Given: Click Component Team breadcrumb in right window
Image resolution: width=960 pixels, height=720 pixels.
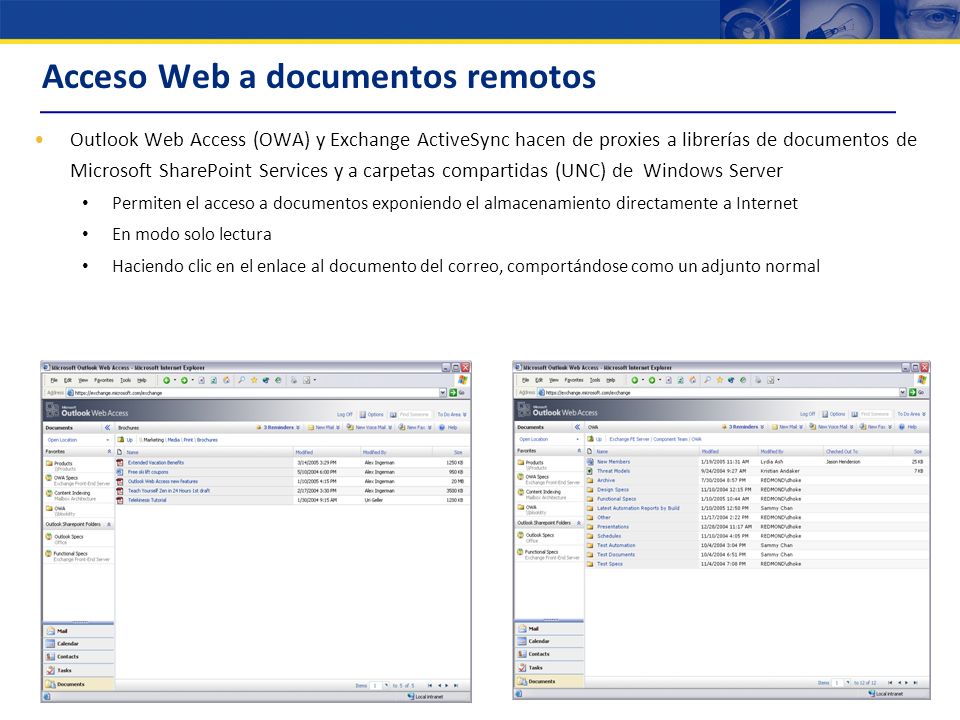Looking at the screenshot, I should pyautogui.click(x=671, y=439).
